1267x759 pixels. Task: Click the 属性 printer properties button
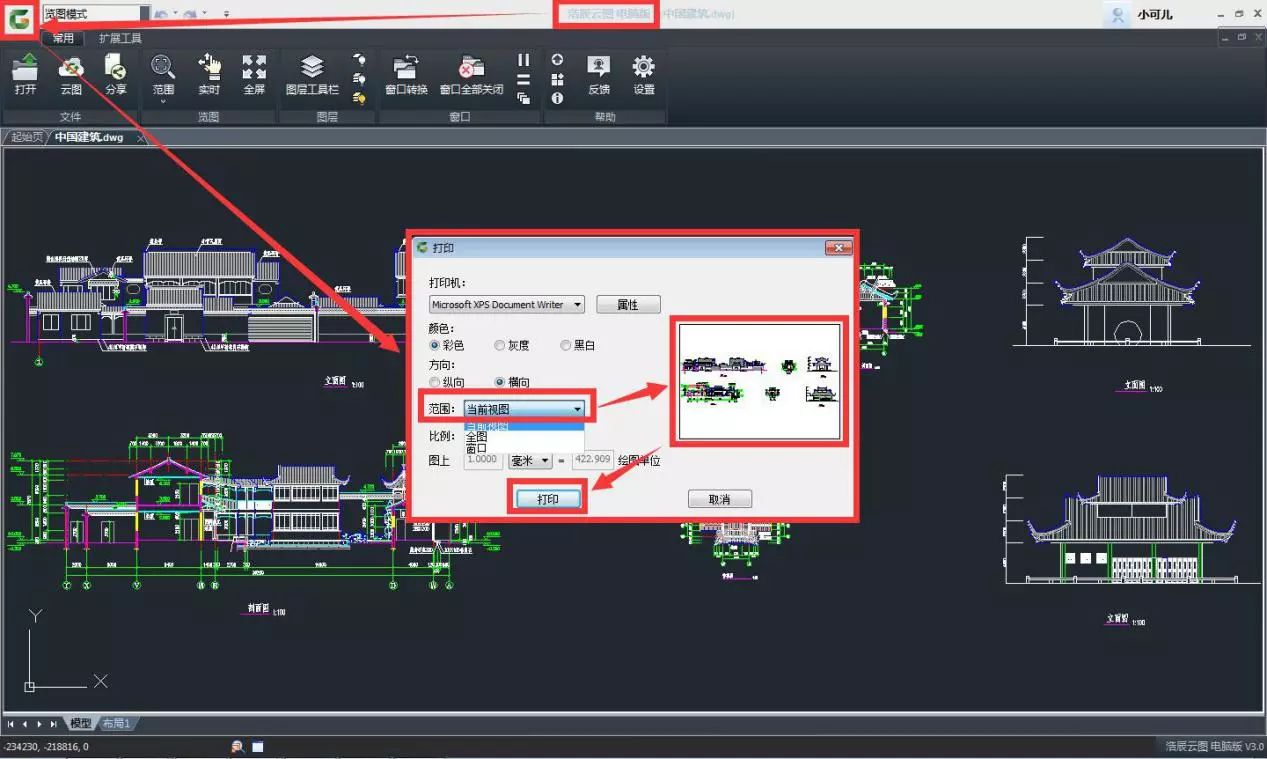(x=628, y=304)
